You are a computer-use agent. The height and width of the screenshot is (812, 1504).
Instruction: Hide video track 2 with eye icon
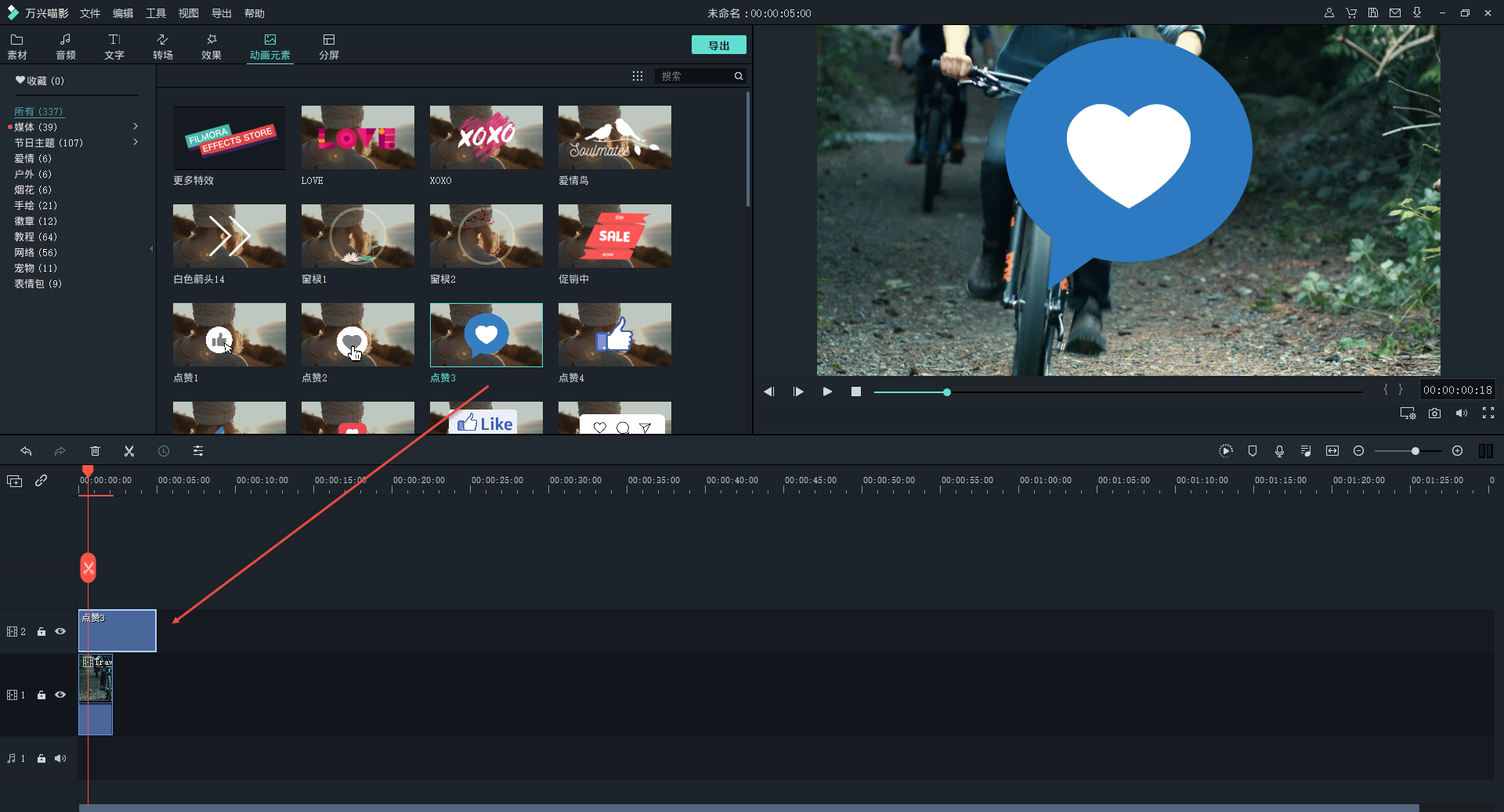click(60, 631)
